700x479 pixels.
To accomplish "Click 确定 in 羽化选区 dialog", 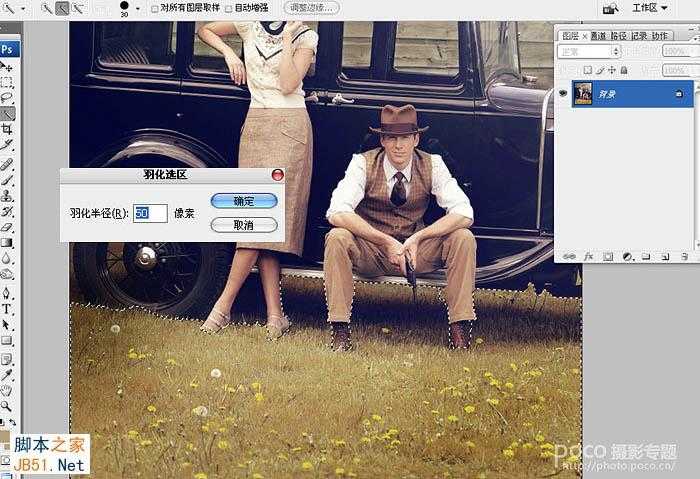I will [244, 201].
